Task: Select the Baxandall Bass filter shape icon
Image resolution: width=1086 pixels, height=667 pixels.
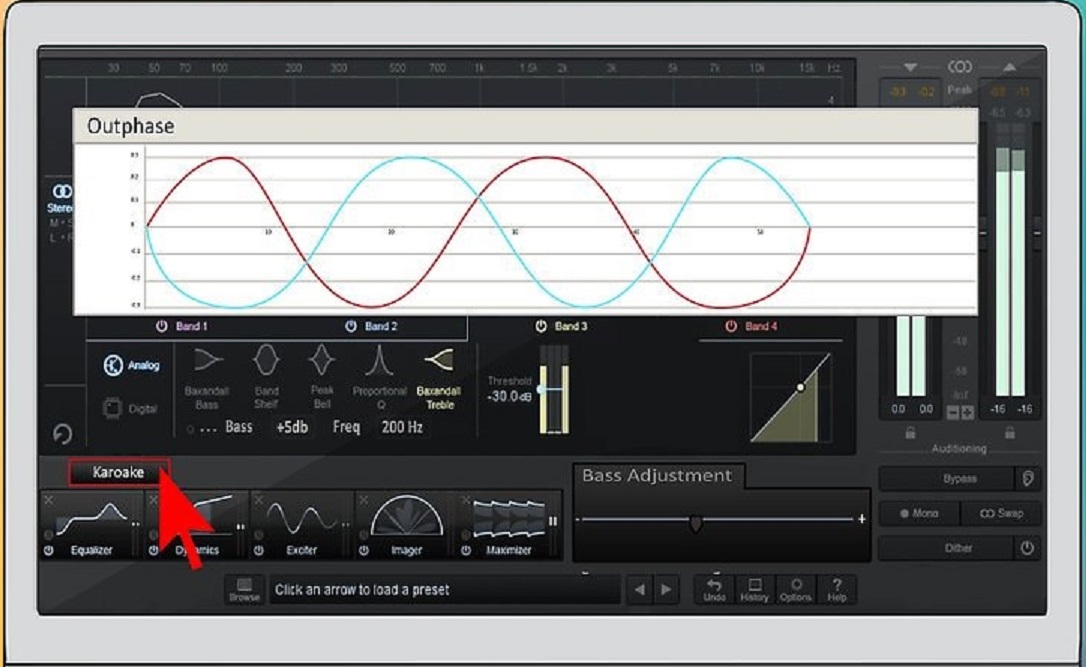Action: (208, 360)
